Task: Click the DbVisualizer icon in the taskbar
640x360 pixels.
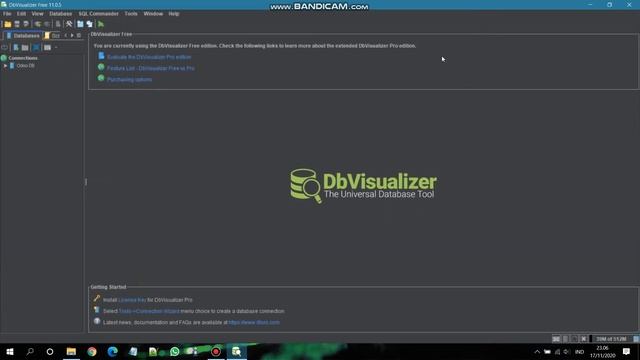Action: pyautogui.click(x=236, y=351)
